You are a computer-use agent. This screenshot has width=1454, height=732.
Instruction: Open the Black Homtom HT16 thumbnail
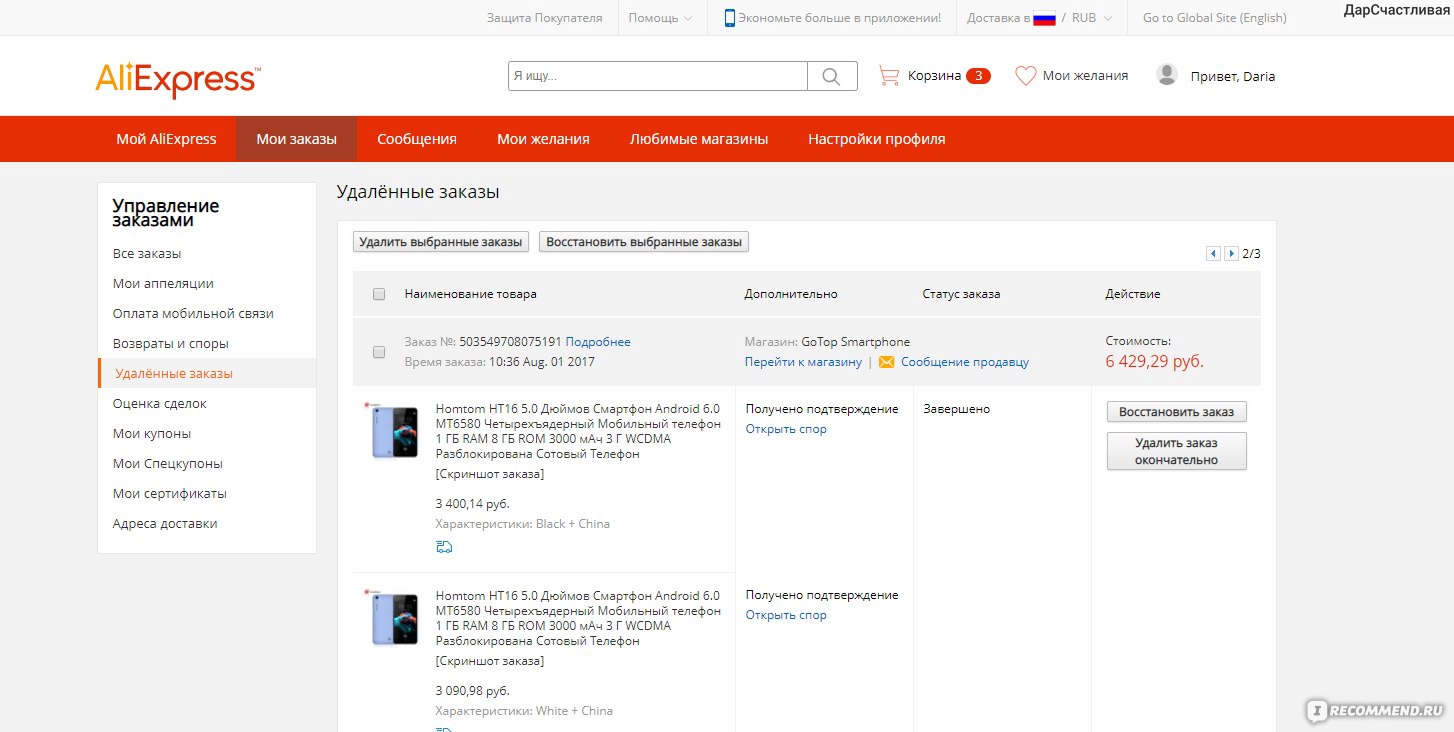[x=392, y=431]
